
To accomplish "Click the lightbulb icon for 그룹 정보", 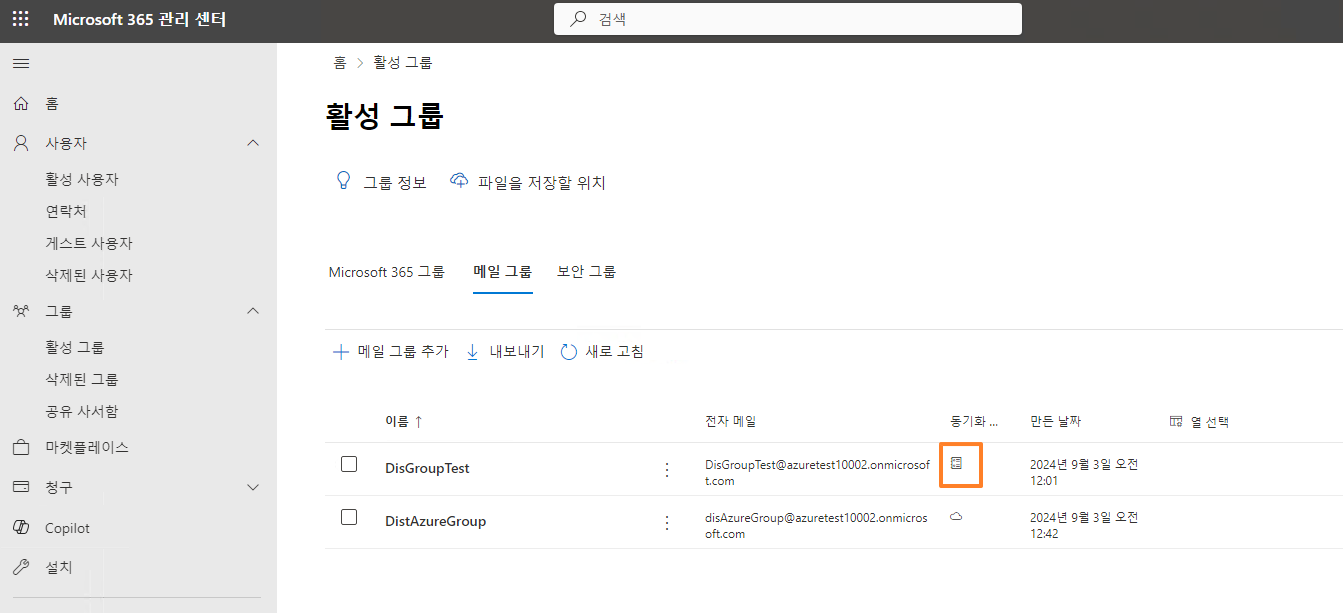I will coord(343,181).
